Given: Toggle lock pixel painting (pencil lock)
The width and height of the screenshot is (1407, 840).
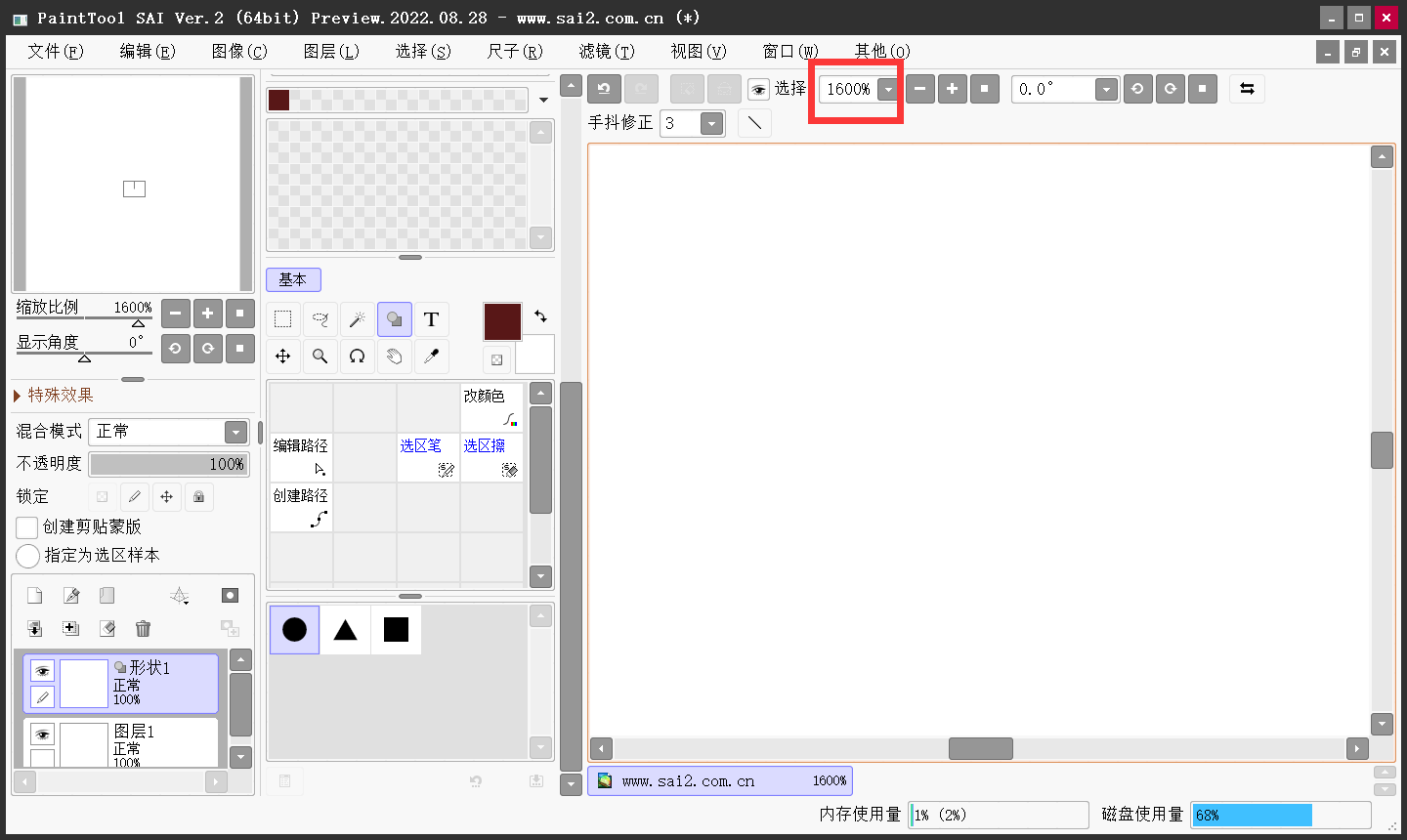Looking at the screenshot, I should [x=135, y=497].
